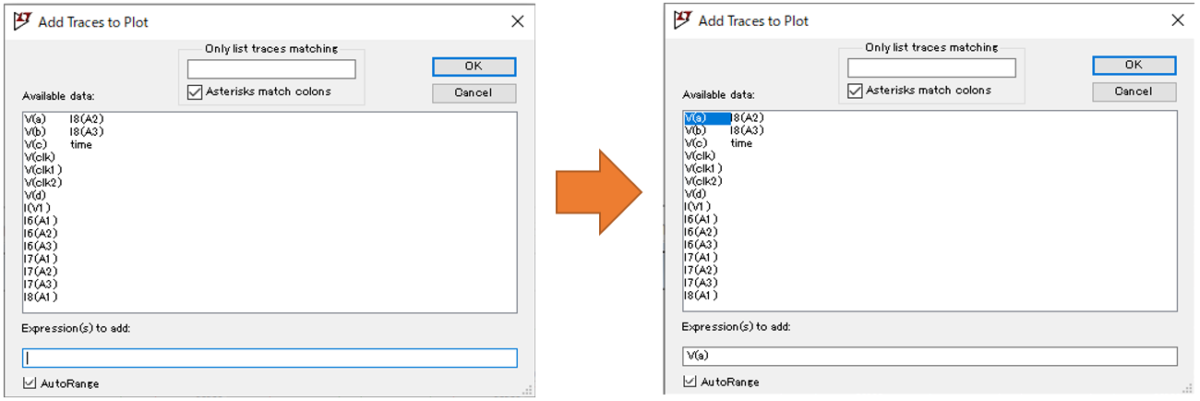Screen dimensions: 1200x401
Task: Focus the left trace filter text field
Action: [x=271, y=70]
